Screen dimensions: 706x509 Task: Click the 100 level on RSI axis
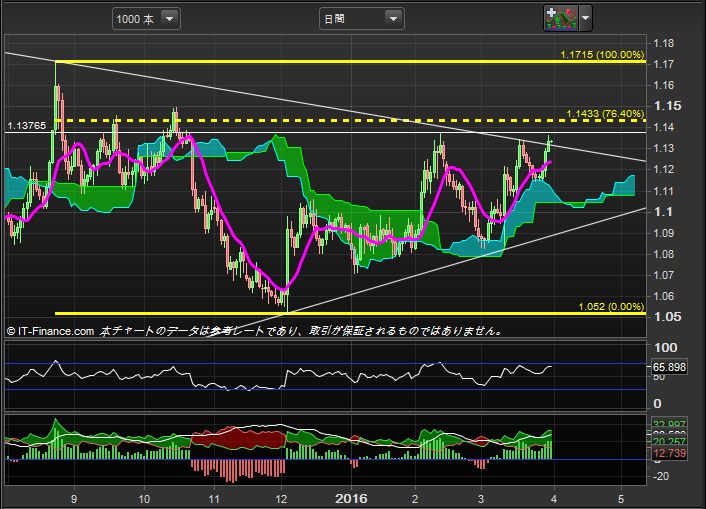(x=665, y=347)
